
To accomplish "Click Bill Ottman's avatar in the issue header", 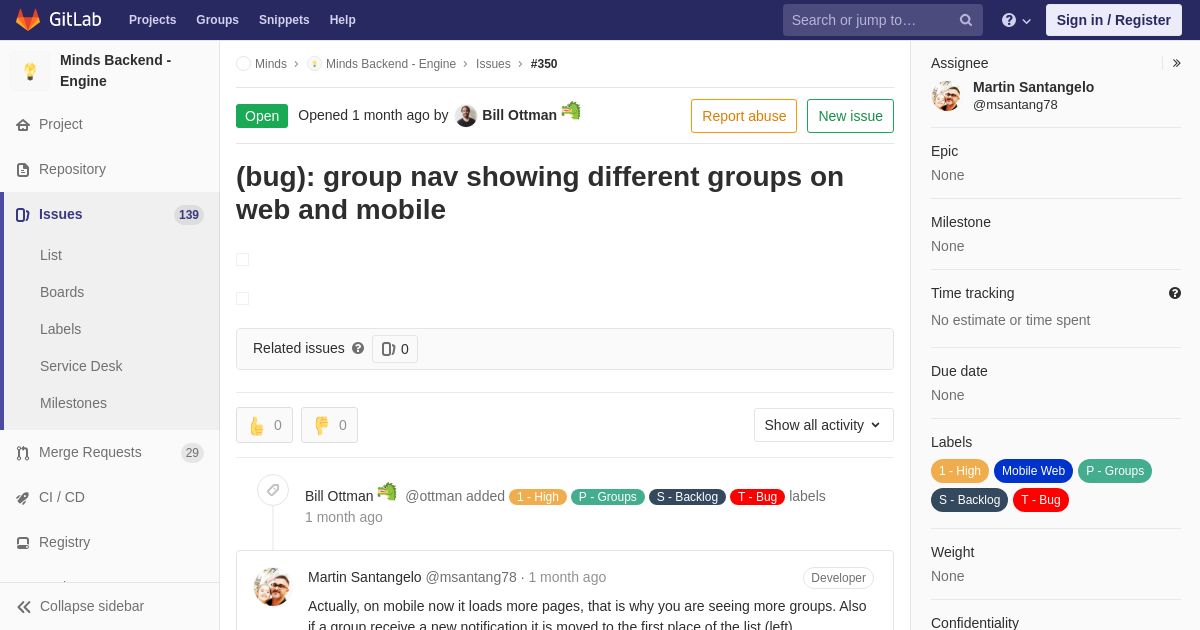I will 466,116.
